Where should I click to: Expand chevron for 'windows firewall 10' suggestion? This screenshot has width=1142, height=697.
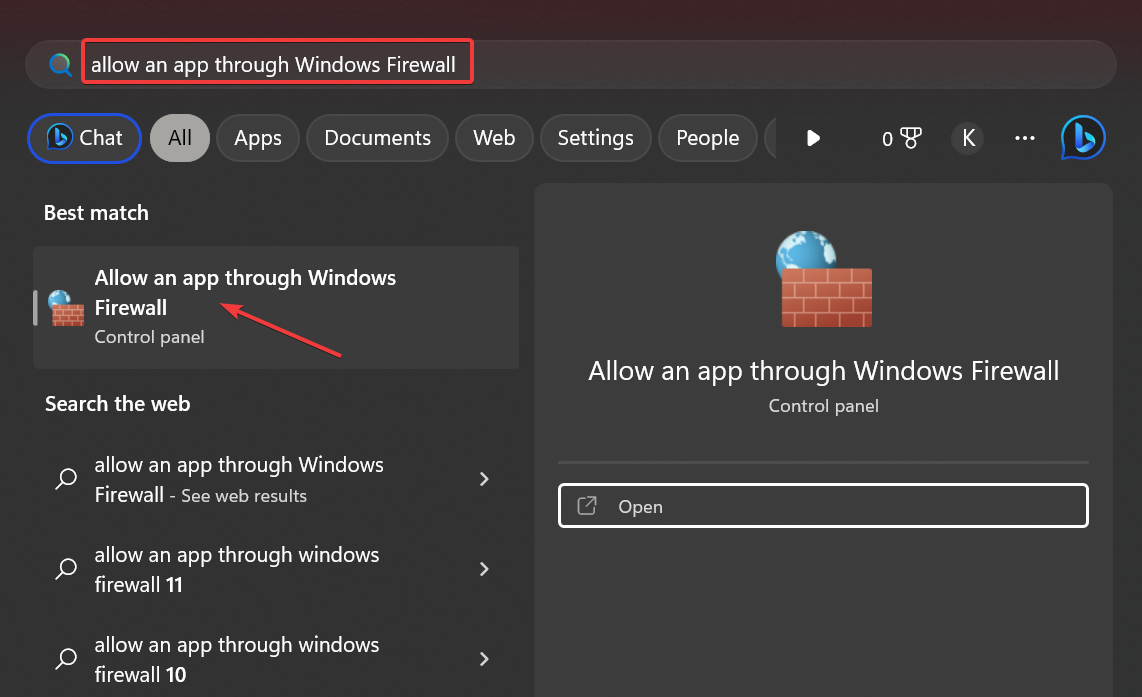point(484,659)
